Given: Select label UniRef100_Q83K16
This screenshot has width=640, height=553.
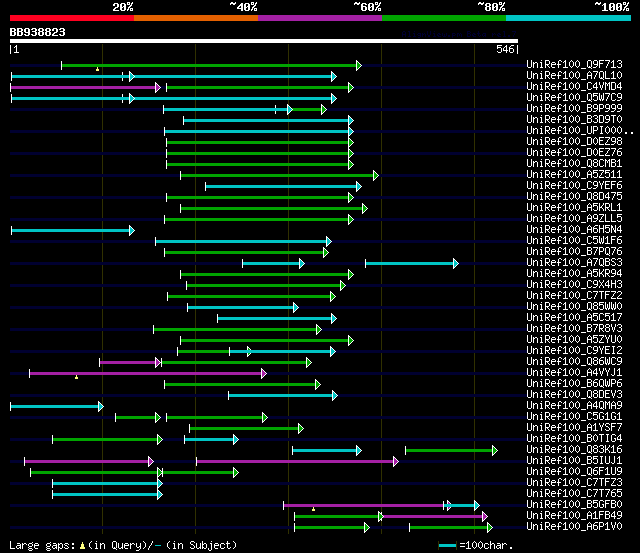Looking at the screenshot, I should pos(574,450).
